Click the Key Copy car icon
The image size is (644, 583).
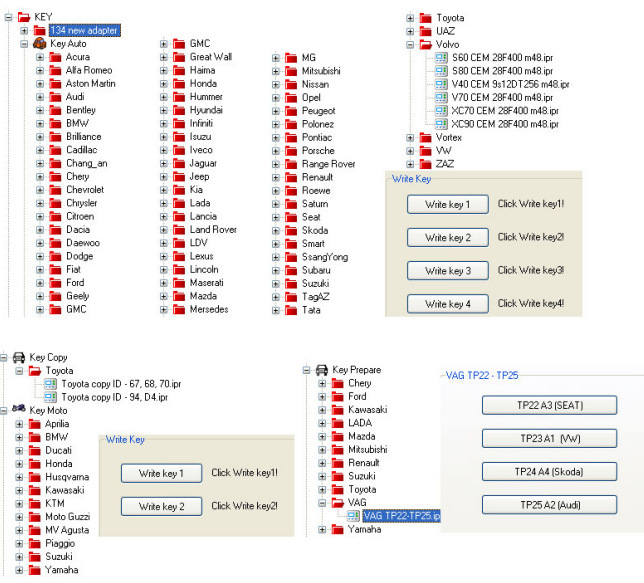coord(19,357)
